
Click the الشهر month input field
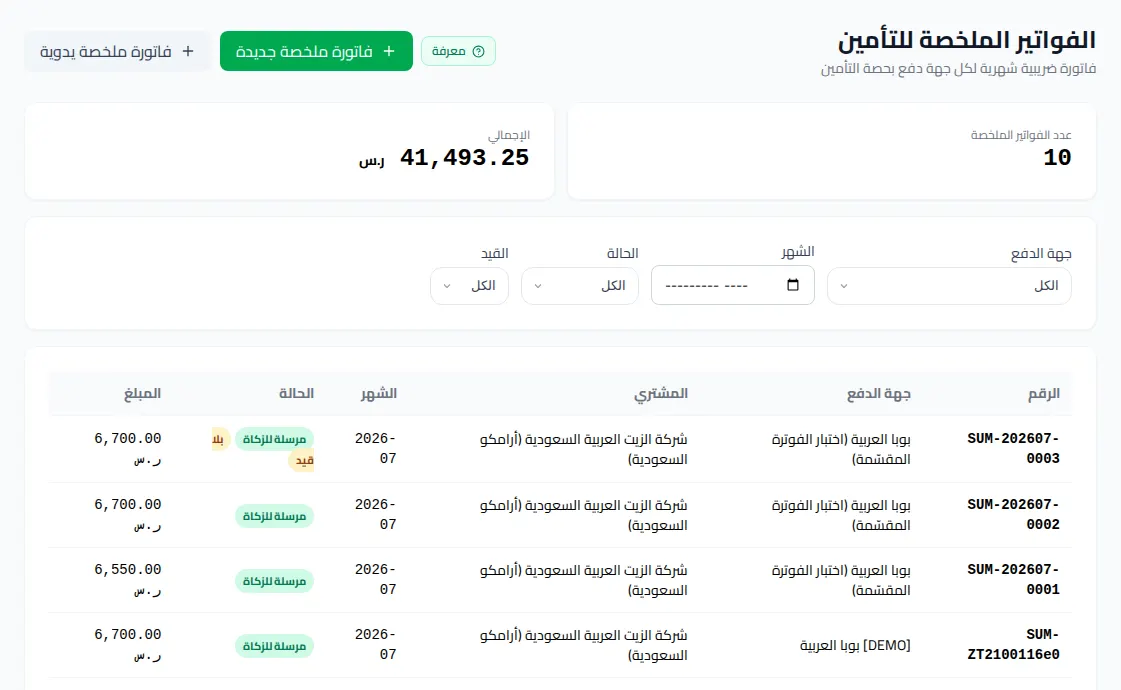pyautogui.click(x=733, y=285)
